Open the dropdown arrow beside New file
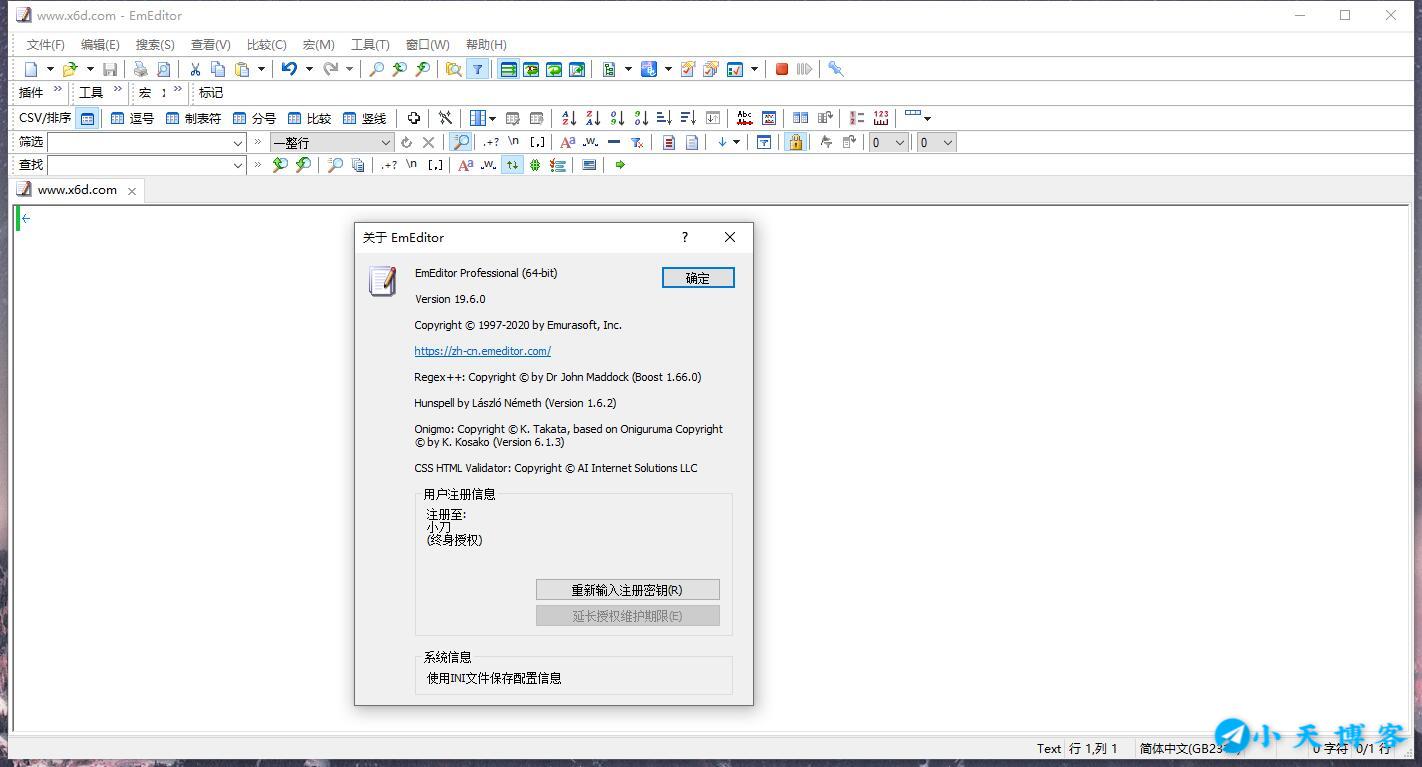Viewport: 1422px width, 767px height. point(50,69)
